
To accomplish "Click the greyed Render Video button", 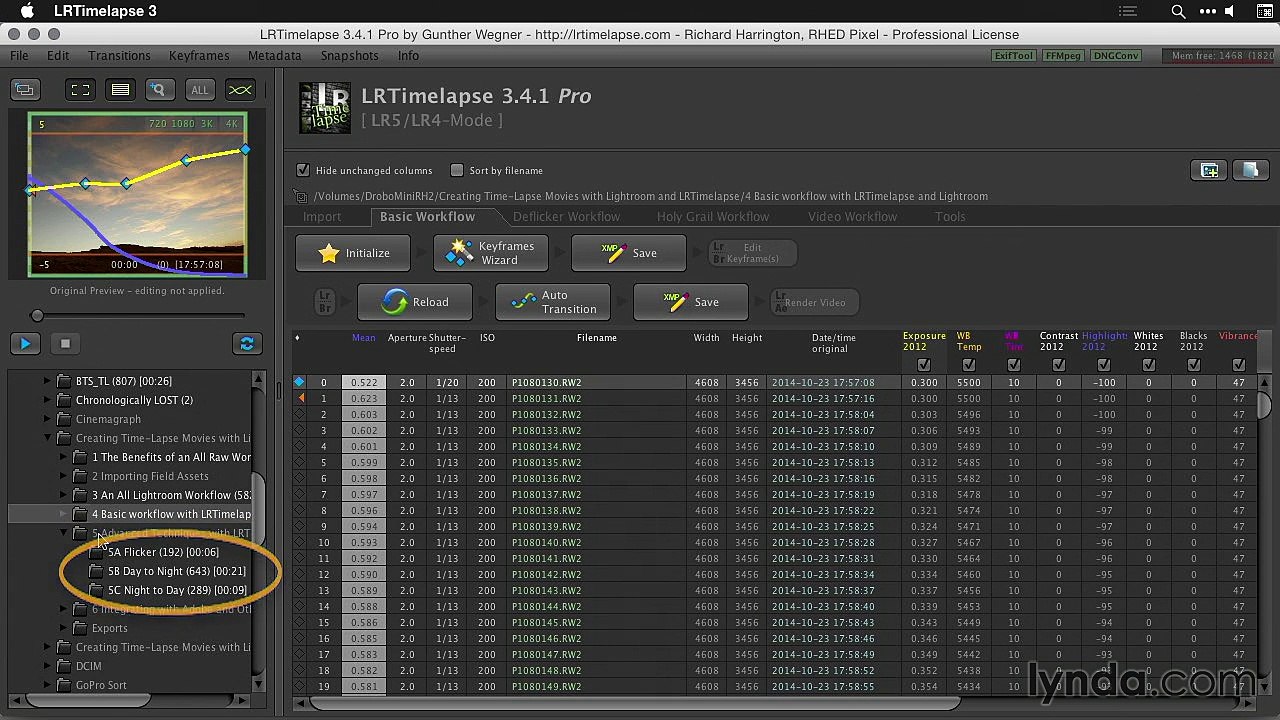I will click(814, 302).
